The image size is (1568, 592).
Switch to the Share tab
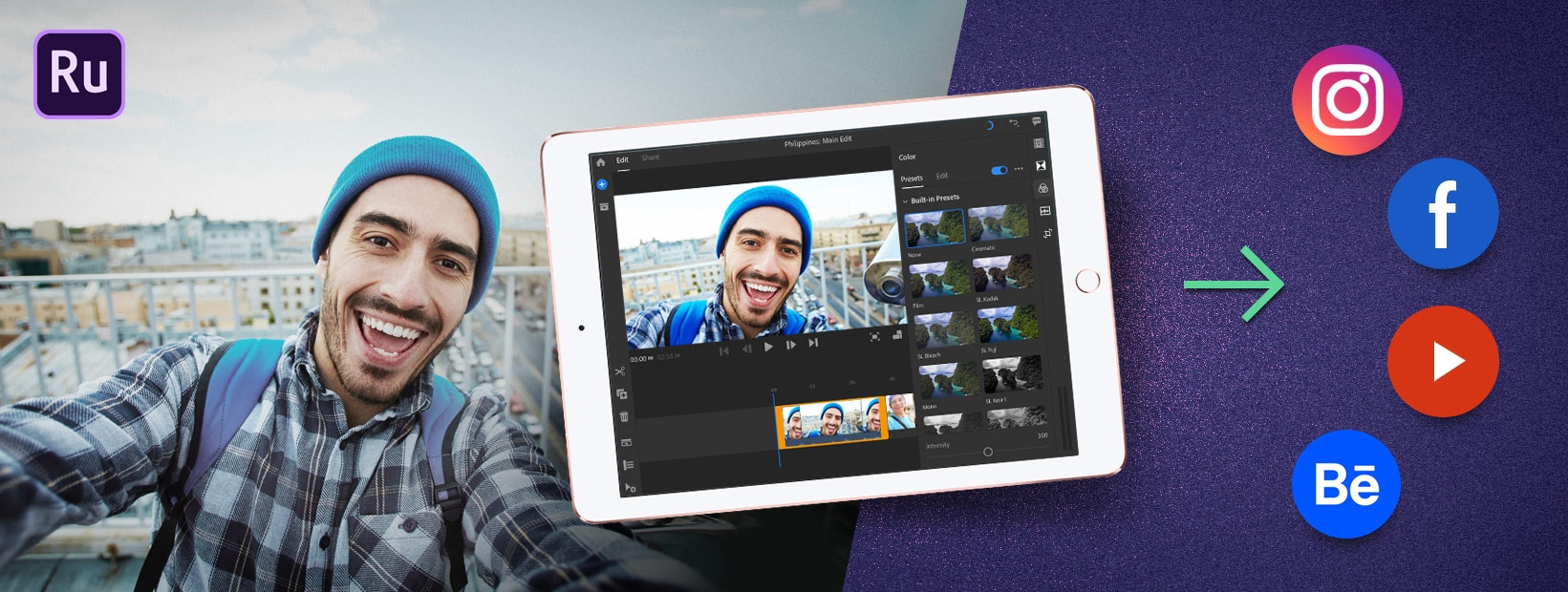pyautogui.click(x=650, y=158)
